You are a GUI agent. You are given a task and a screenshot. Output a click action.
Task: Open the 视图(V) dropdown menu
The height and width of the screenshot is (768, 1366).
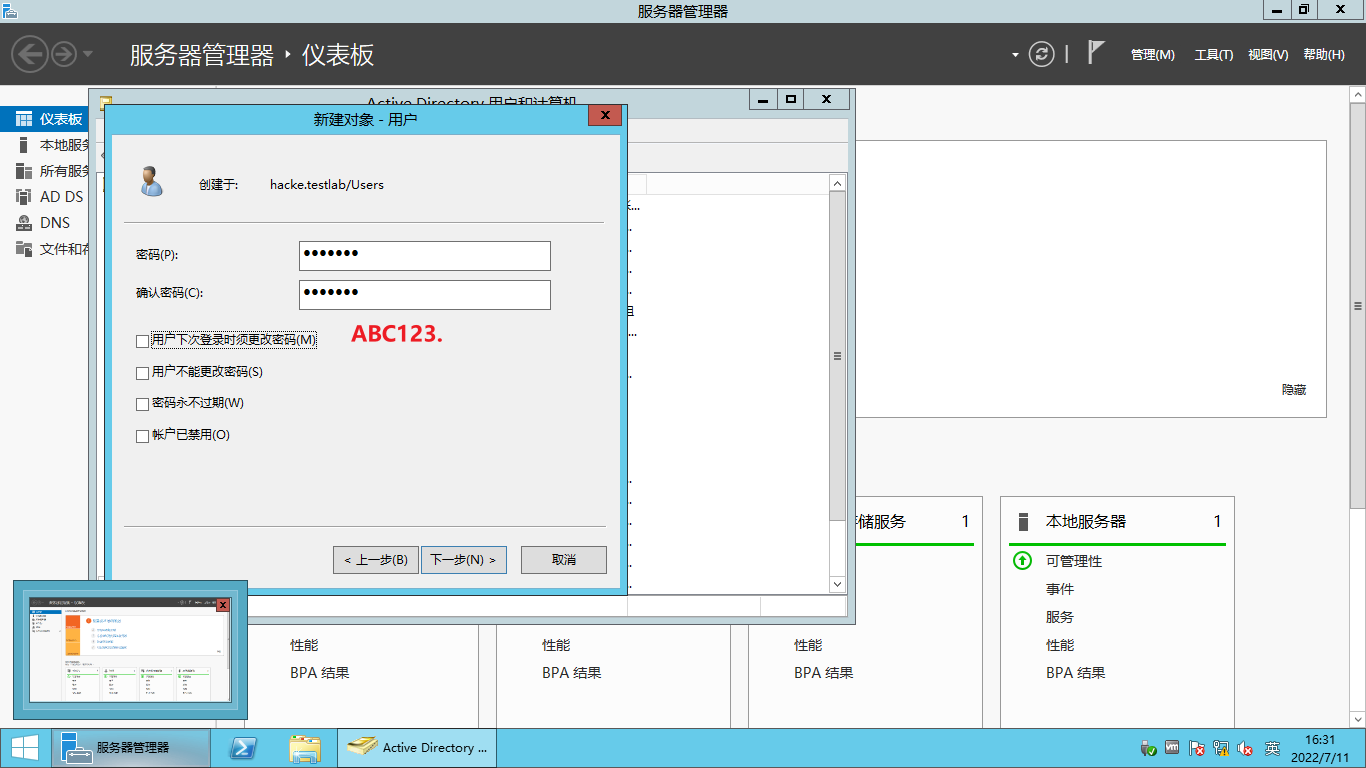1267,54
